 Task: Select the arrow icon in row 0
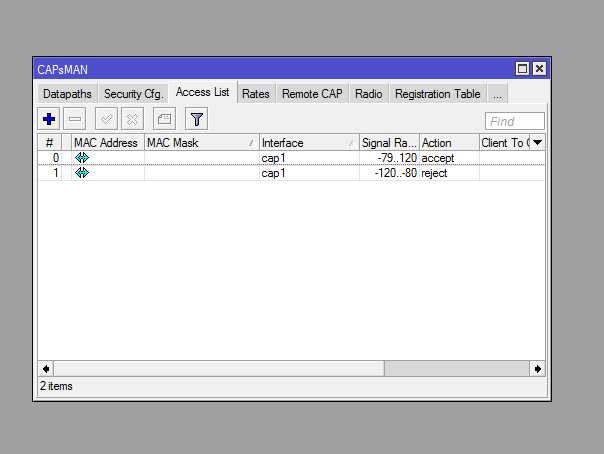click(x=82, y=157)
